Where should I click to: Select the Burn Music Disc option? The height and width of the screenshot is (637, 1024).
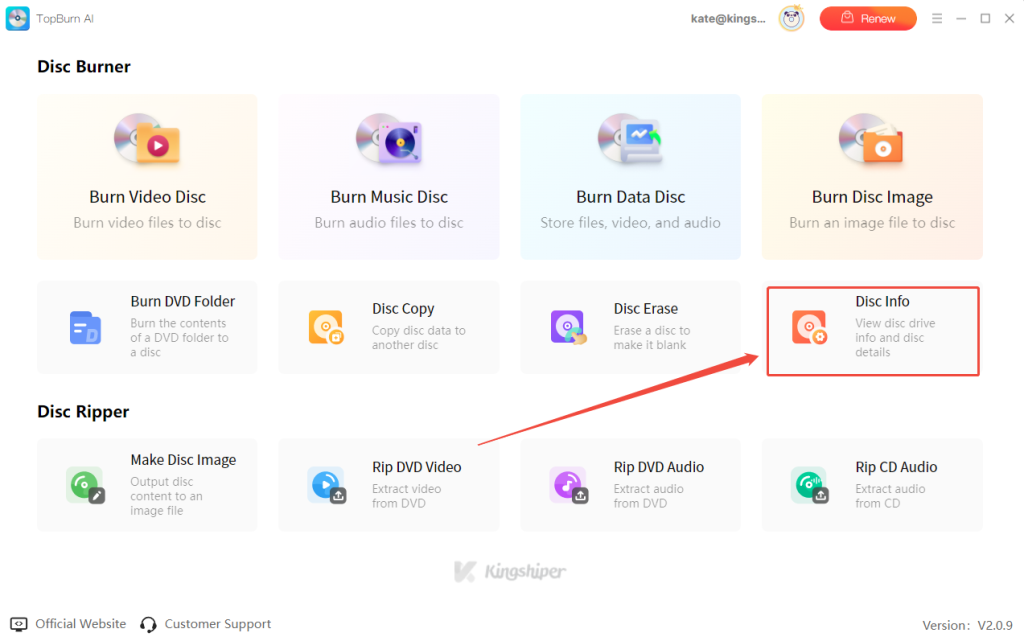[388, 176]
